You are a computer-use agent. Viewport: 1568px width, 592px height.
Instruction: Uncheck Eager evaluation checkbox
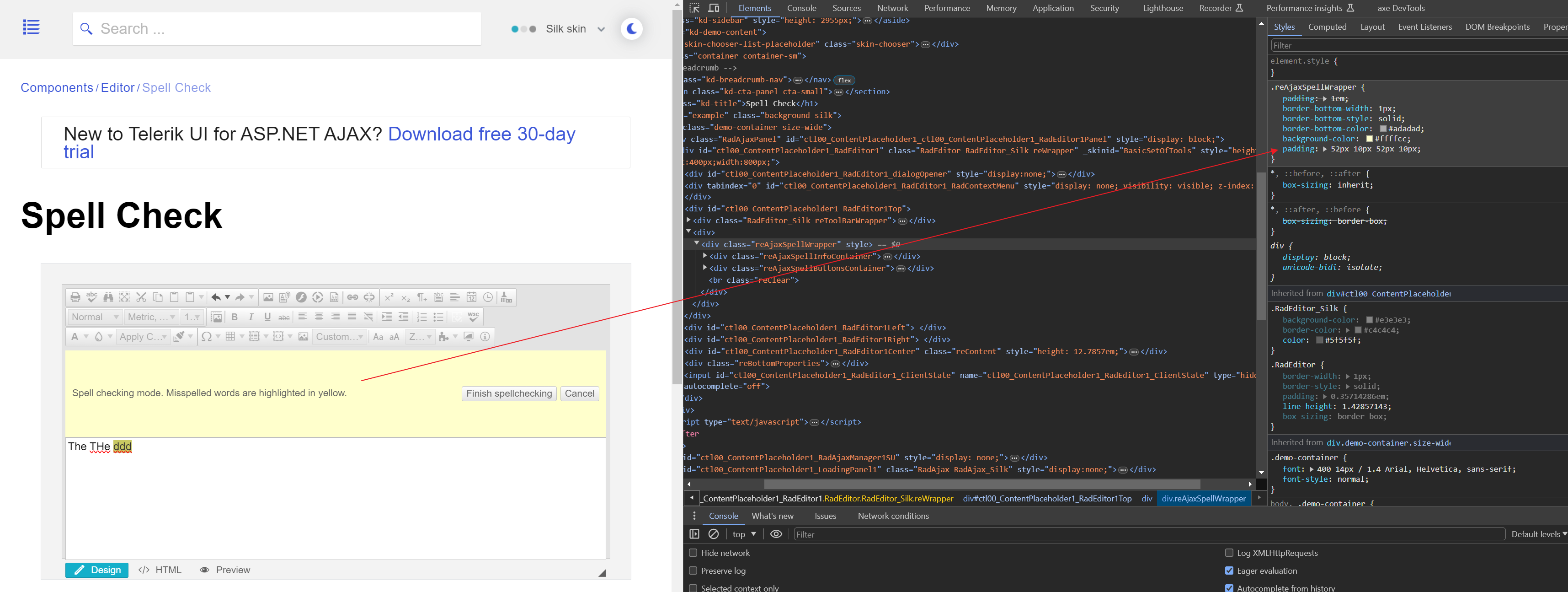(x=1229, y=570)
